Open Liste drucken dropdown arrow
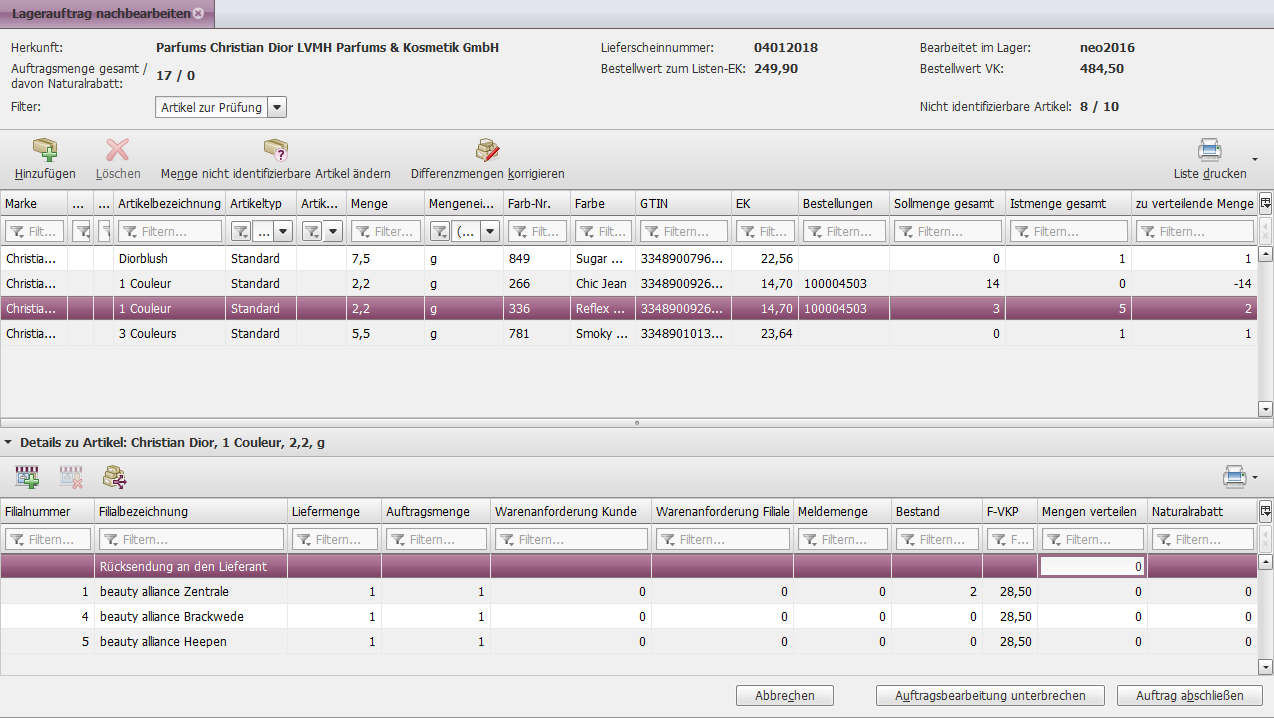 (1255, 159)
